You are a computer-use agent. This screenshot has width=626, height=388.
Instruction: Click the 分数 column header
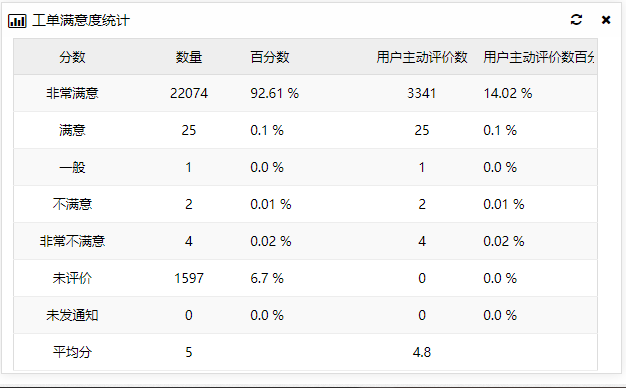pos(72,57)
